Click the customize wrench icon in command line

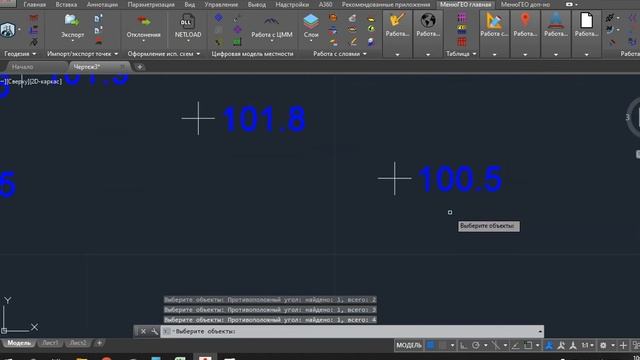[x=154, y=331]
